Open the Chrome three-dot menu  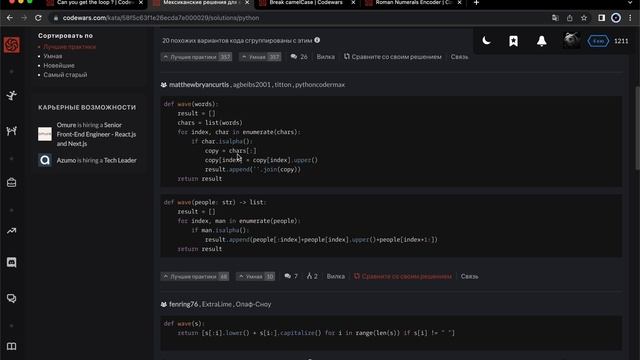(630, 18)
